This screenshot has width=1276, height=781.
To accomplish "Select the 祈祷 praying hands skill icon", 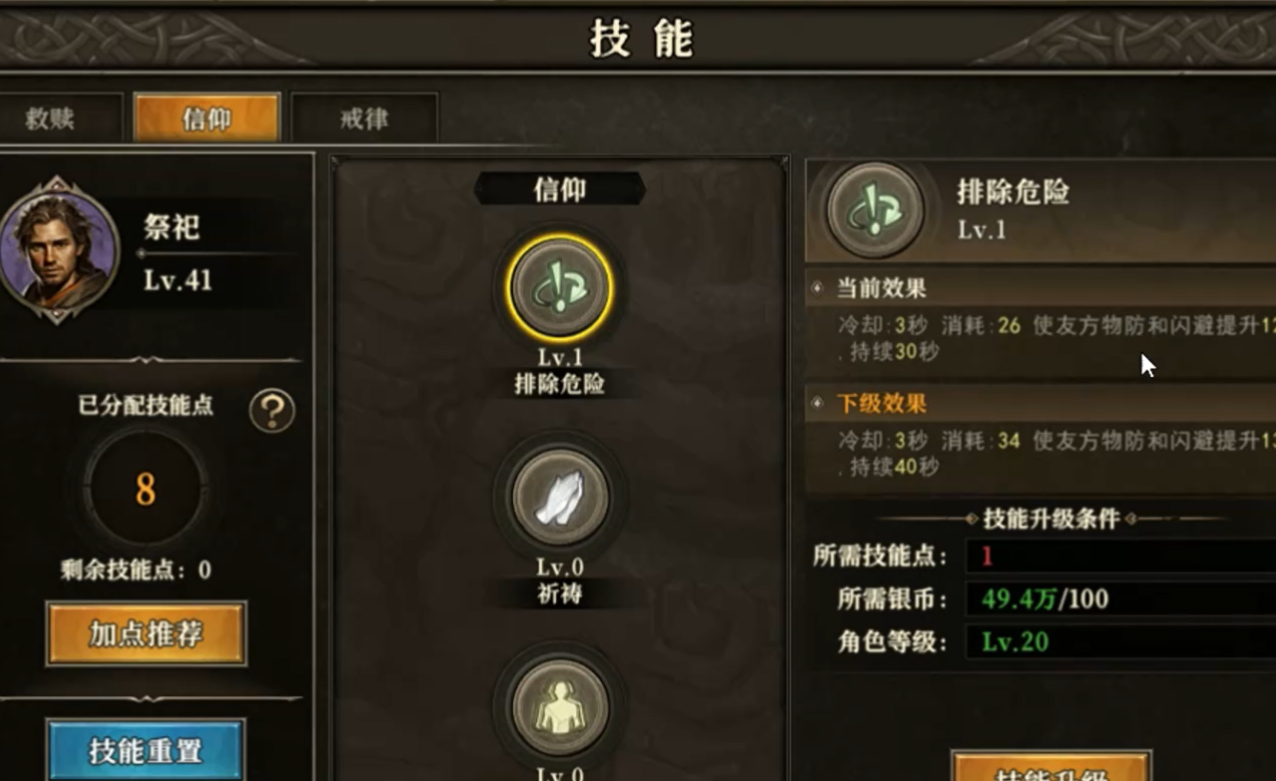I will tap(560, 498).
